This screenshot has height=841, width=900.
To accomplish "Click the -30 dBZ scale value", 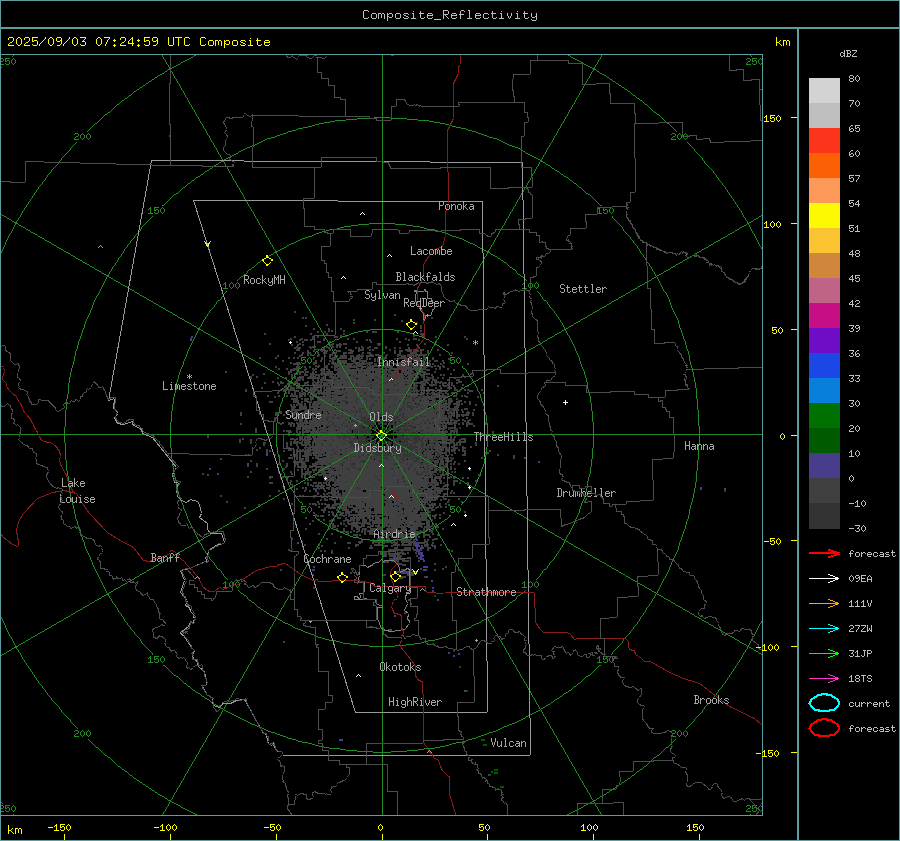I will pos(857,528).
